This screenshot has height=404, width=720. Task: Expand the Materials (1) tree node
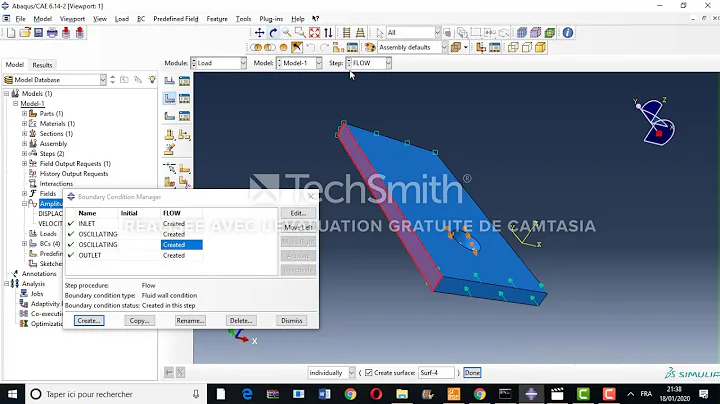(x=24, y=123)
